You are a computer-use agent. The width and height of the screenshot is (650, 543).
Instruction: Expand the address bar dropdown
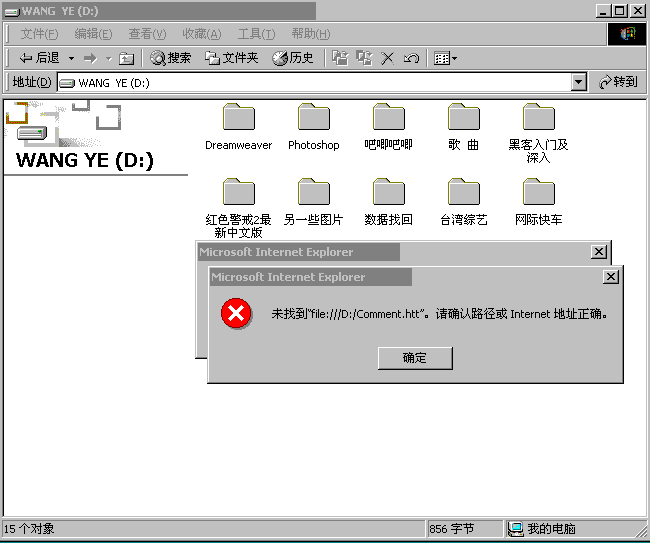[579, 82]
